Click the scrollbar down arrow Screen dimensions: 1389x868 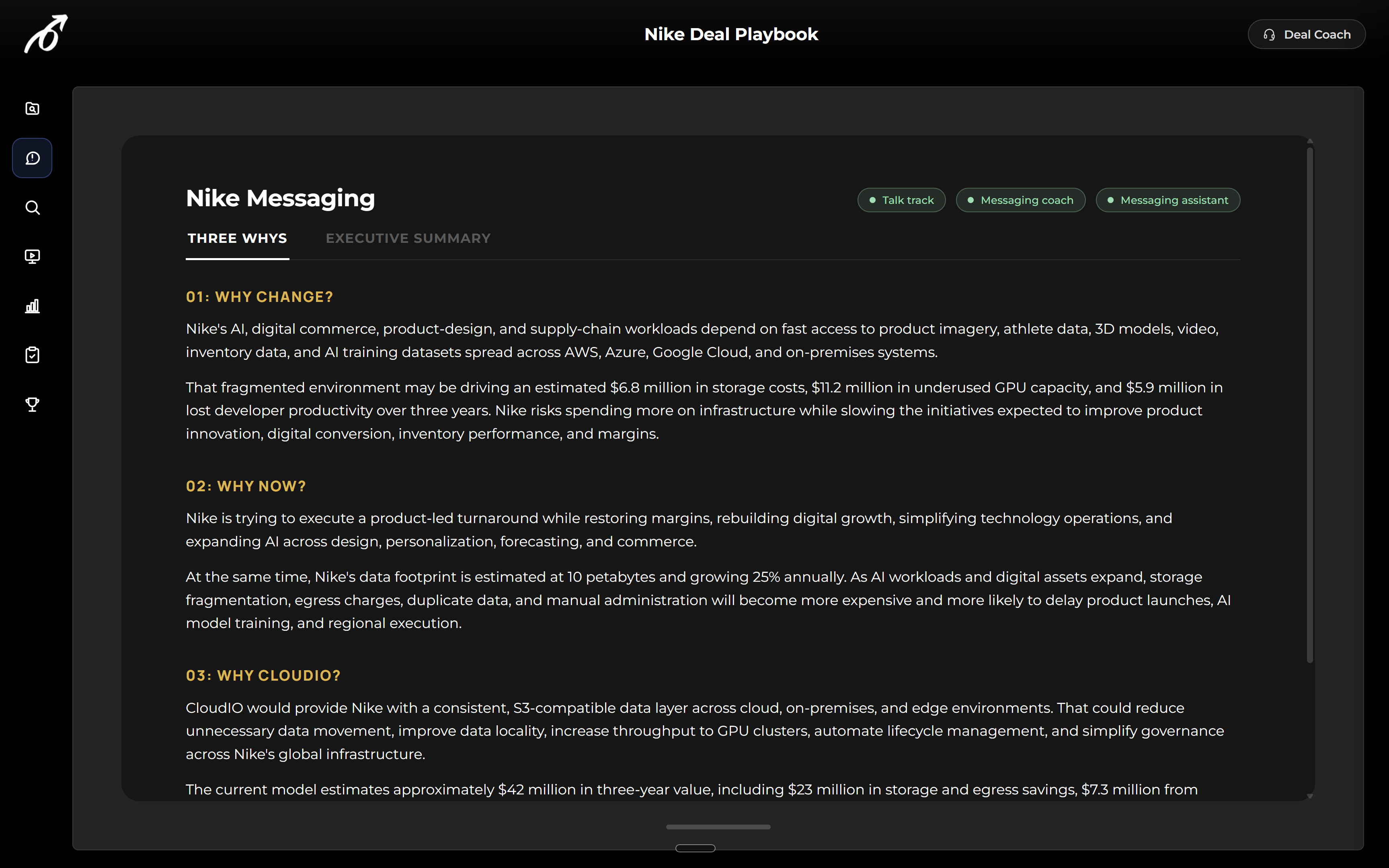[x=1310, y=796]
